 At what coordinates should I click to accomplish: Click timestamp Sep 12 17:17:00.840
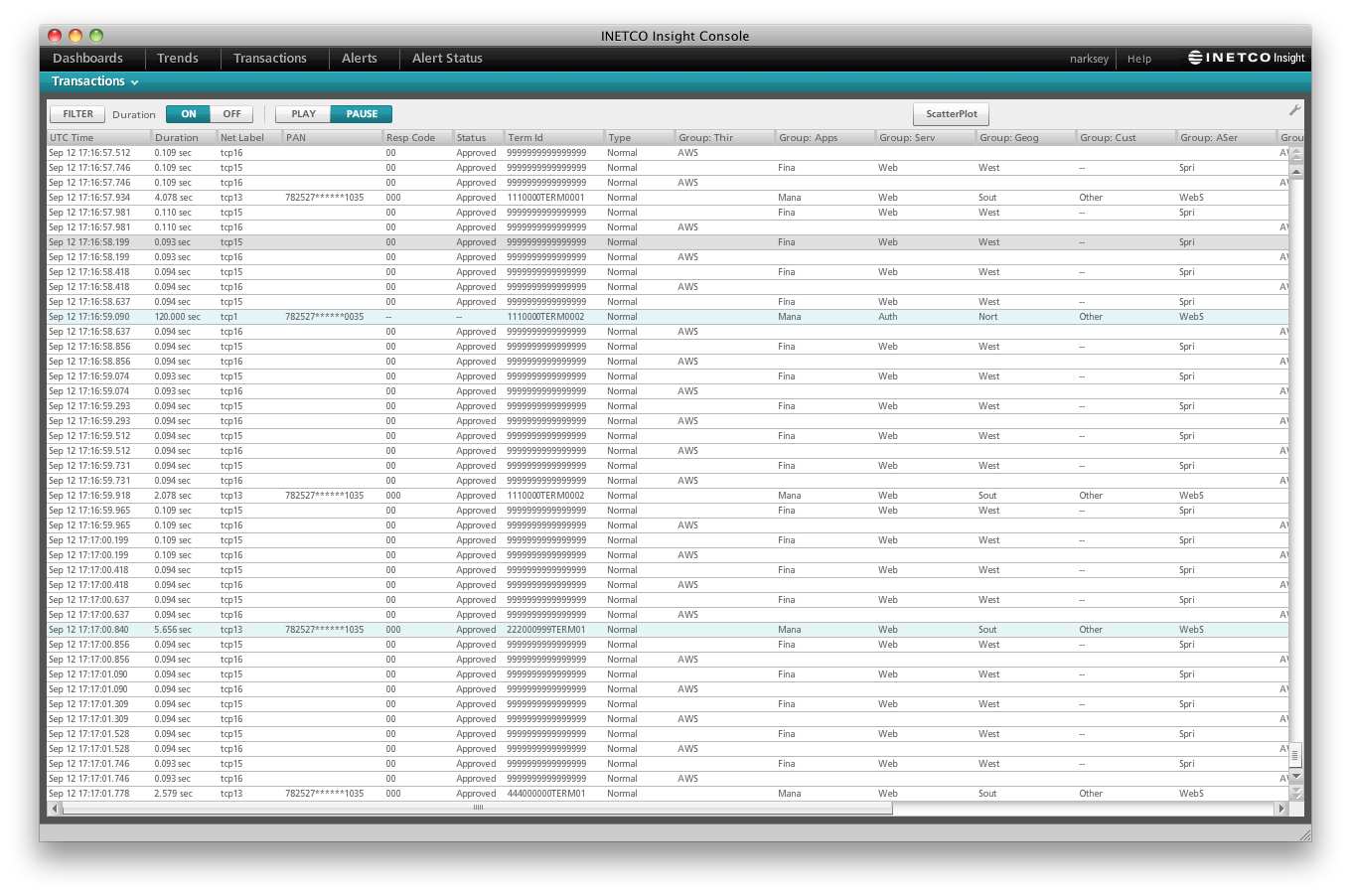coord(89,630)
